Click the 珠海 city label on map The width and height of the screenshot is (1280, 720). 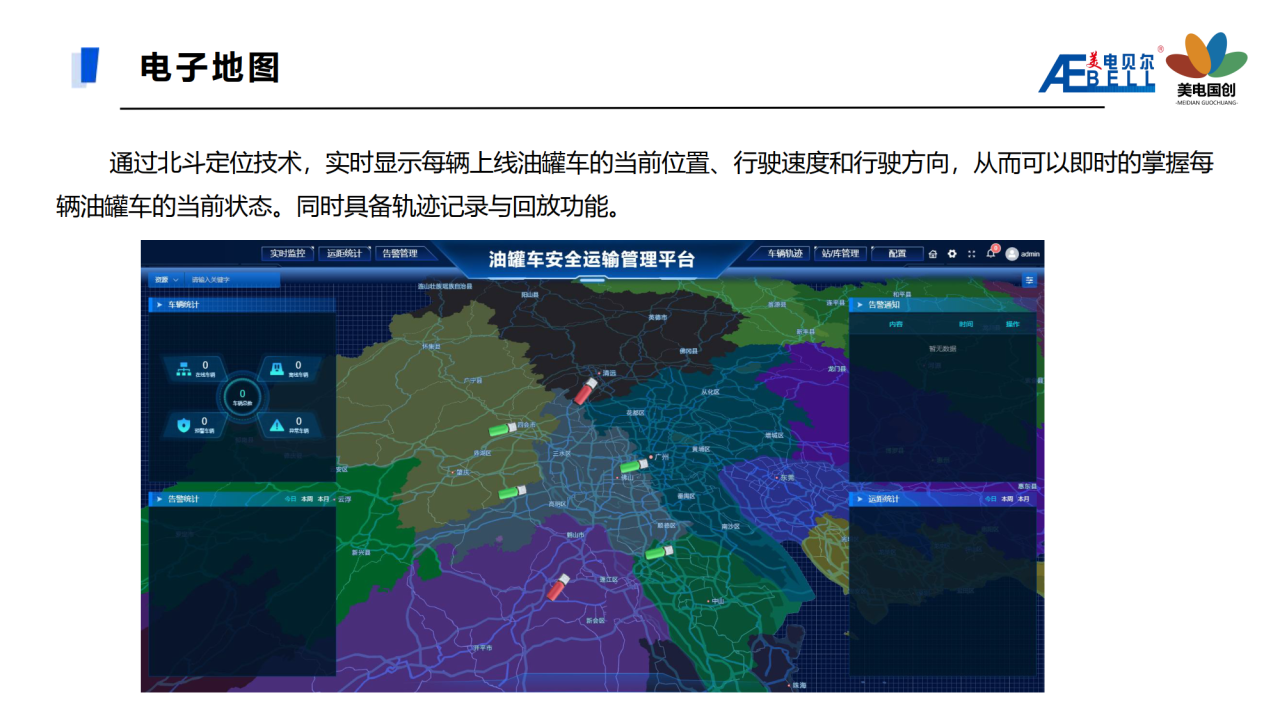click(x=798, y=685)
